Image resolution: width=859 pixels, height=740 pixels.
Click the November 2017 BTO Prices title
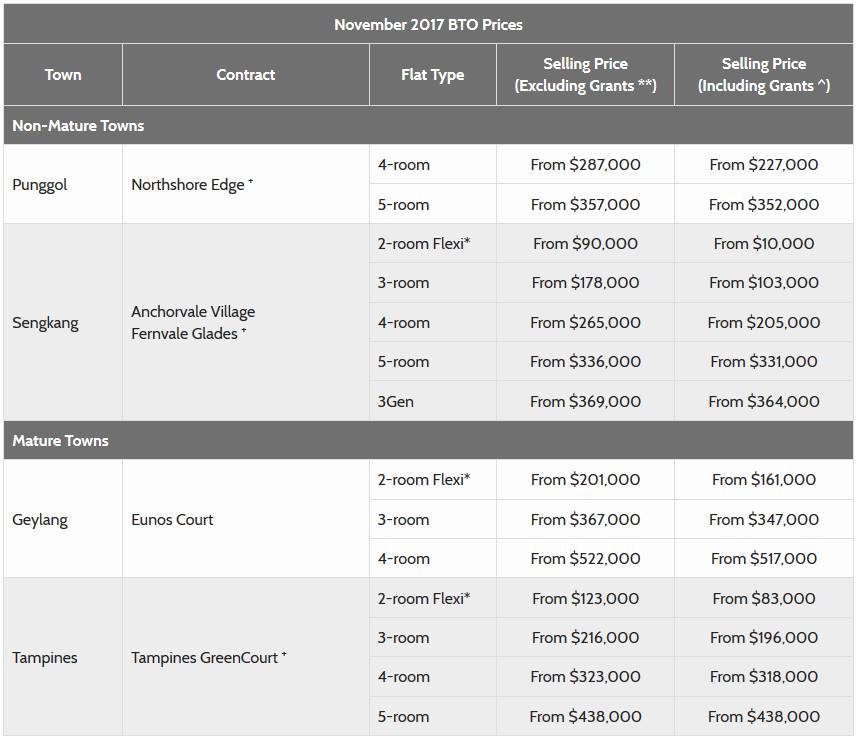click(x=428, y=24)
